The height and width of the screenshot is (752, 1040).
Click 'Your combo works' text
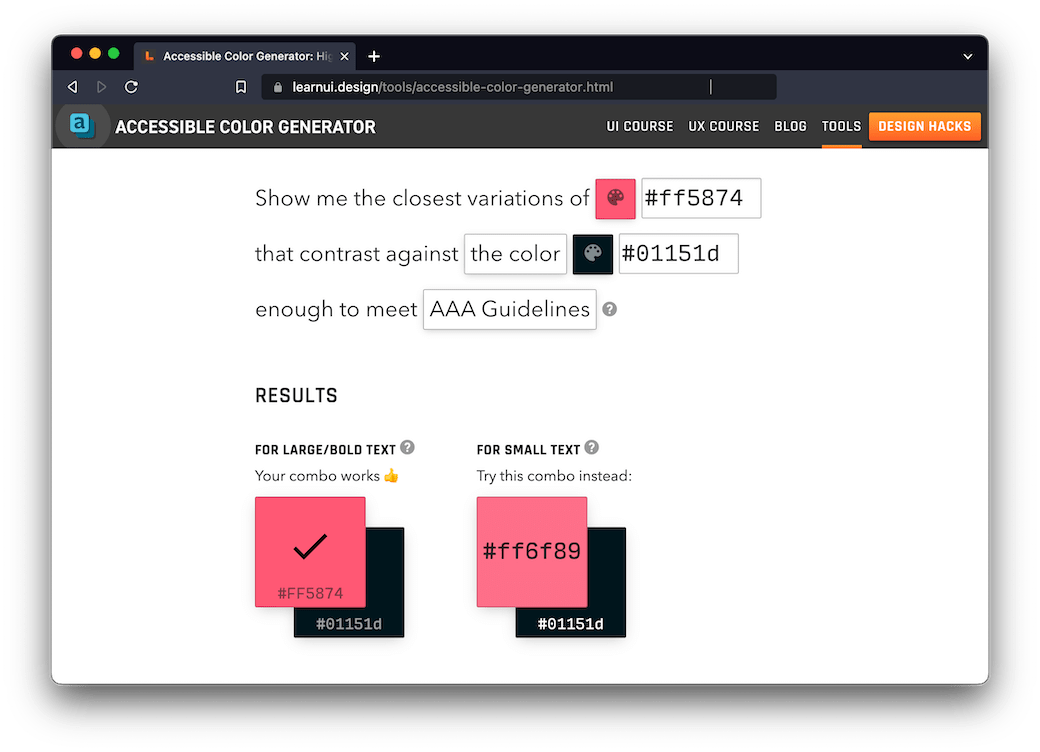tap(318, 476)
